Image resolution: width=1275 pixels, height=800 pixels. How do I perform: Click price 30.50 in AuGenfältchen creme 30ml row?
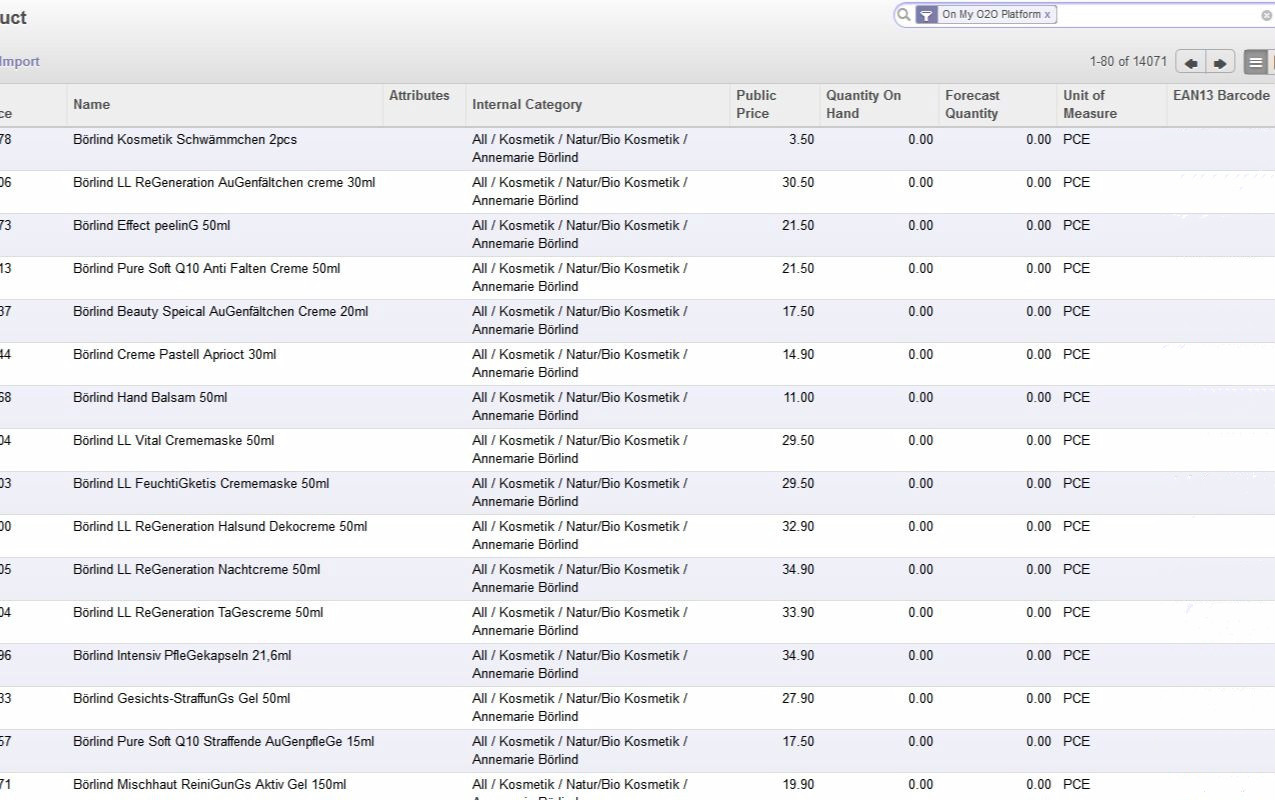point(798,183)
